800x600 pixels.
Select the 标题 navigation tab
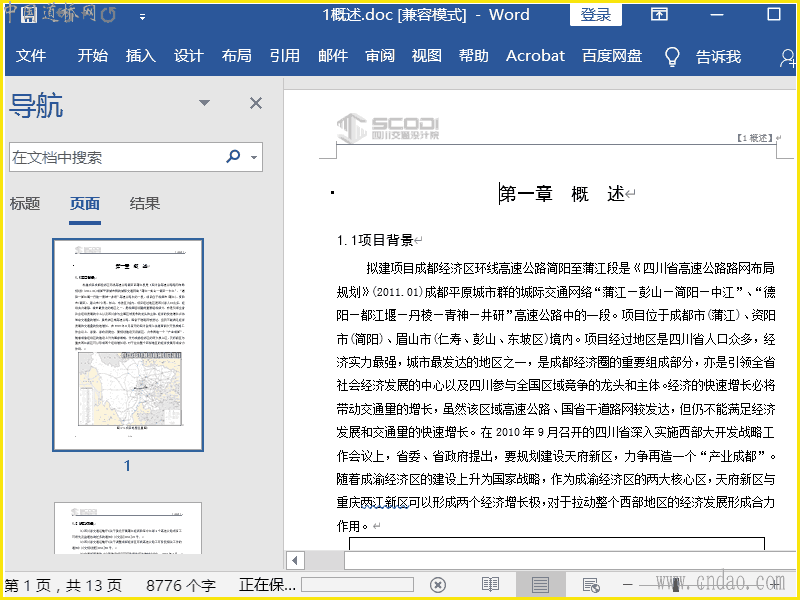24,203
